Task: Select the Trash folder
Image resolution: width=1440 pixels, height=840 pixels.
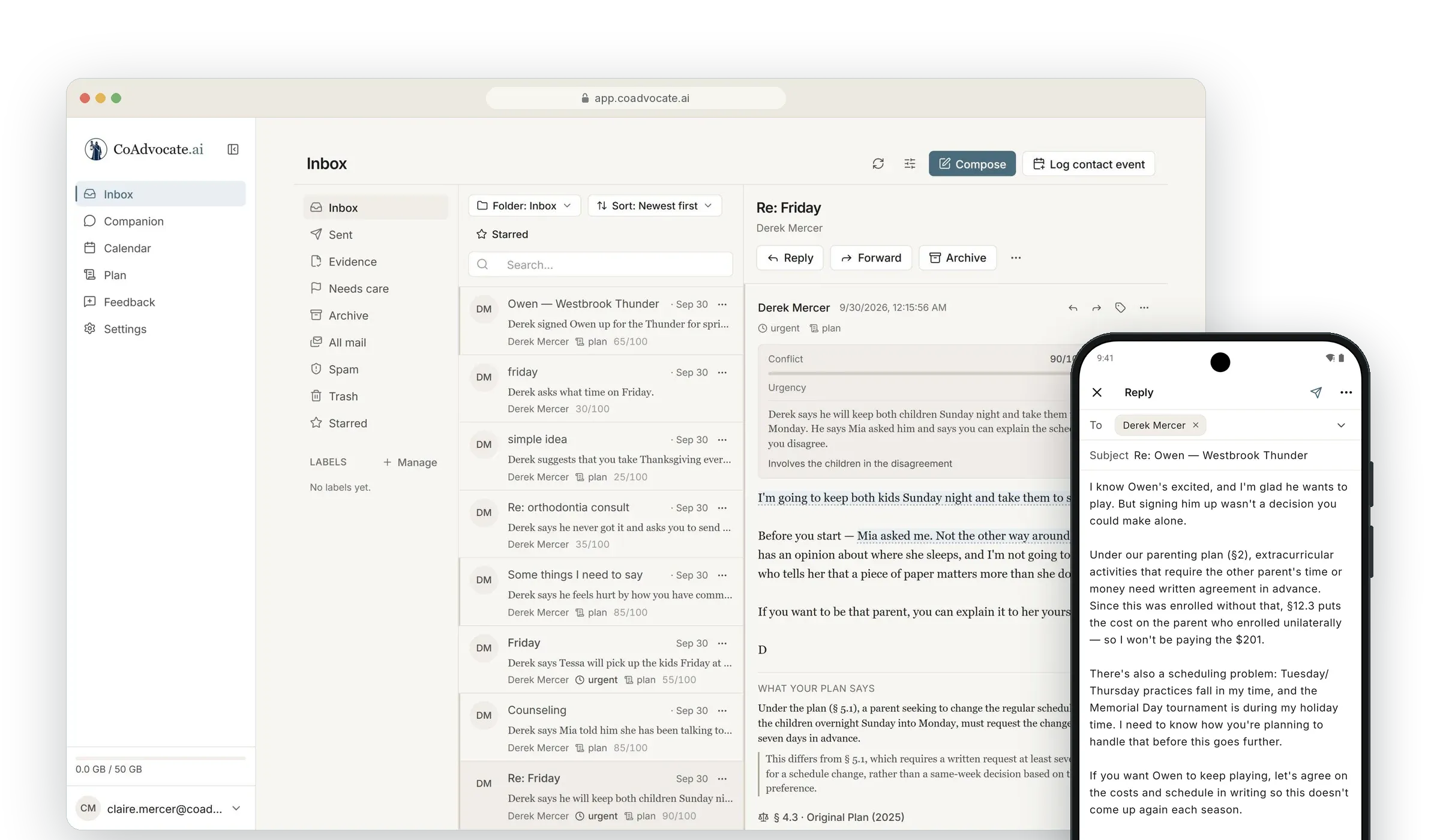Action: (x=376, y=397)
